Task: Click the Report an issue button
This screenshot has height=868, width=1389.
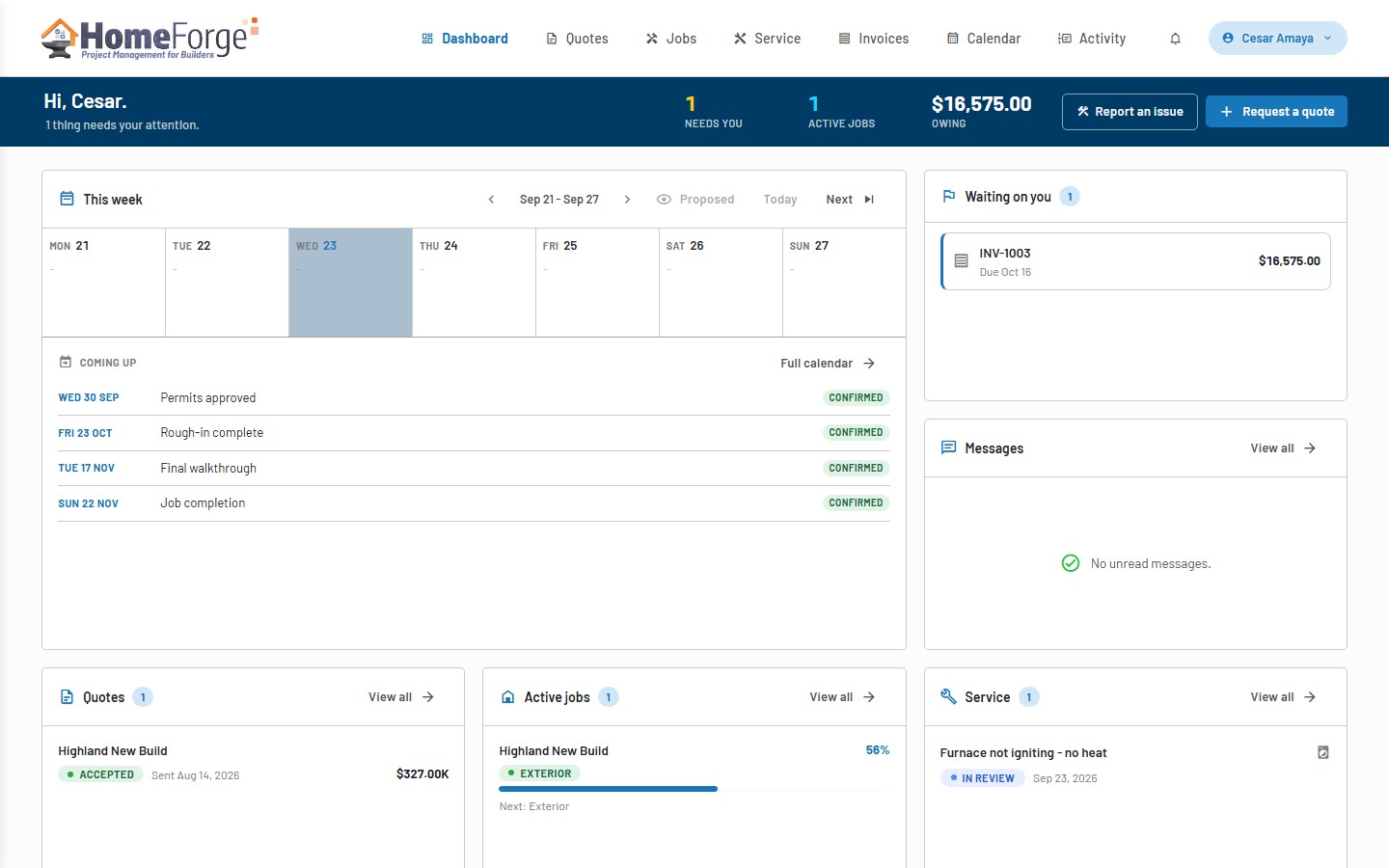Action: [x=1130, y=112]
